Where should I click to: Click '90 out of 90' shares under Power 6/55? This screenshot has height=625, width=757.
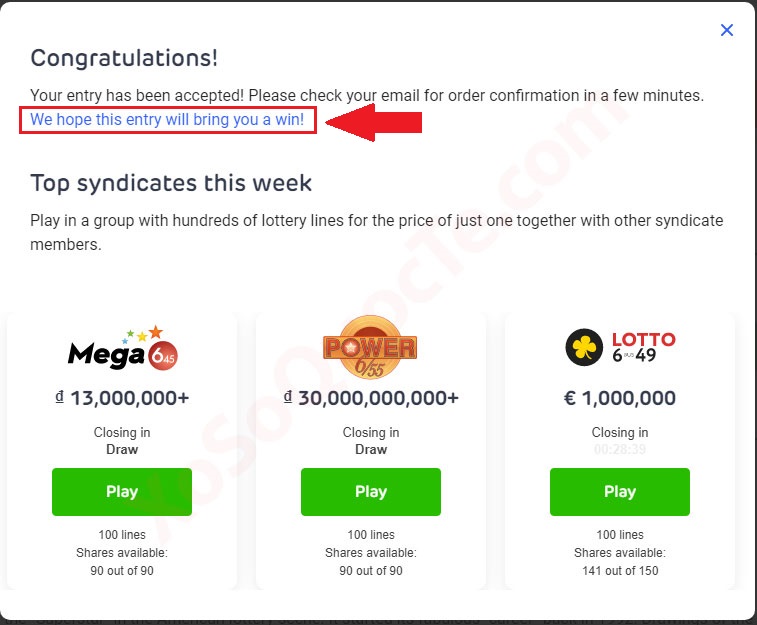[x=371, y=571]
